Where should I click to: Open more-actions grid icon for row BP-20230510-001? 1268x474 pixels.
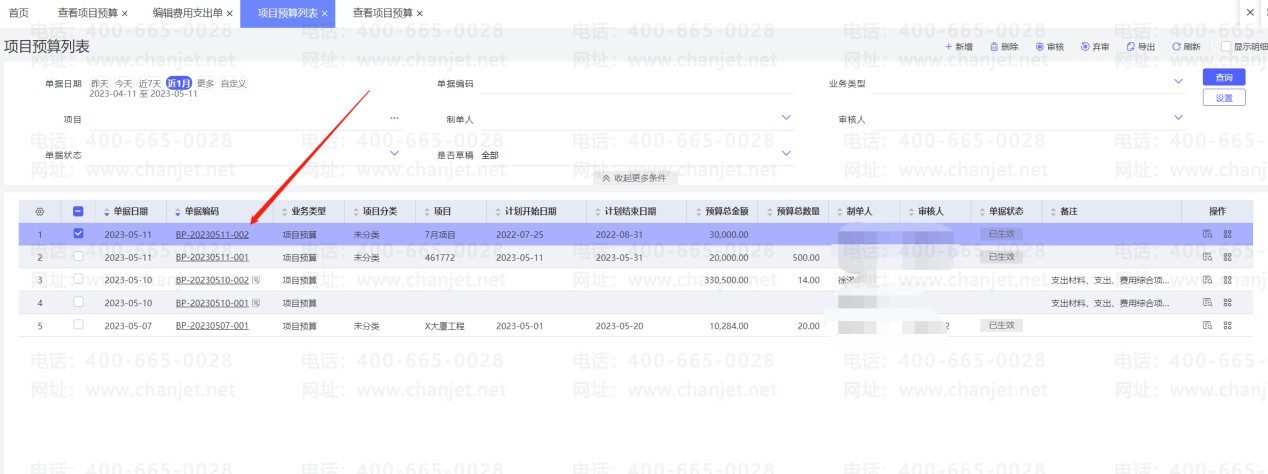(x=1227, y=302)
